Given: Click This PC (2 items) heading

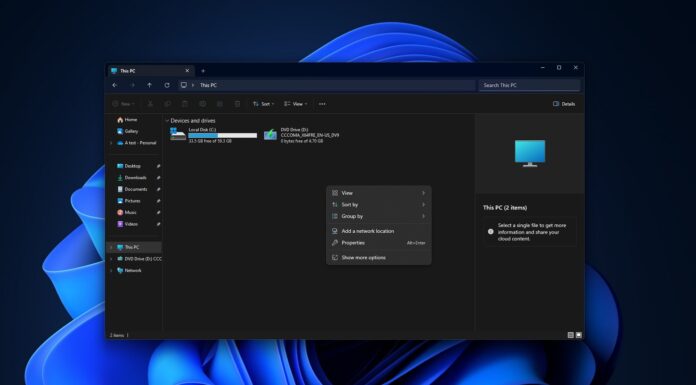Looking at the screenshot, I should click(x=505, y=208).
